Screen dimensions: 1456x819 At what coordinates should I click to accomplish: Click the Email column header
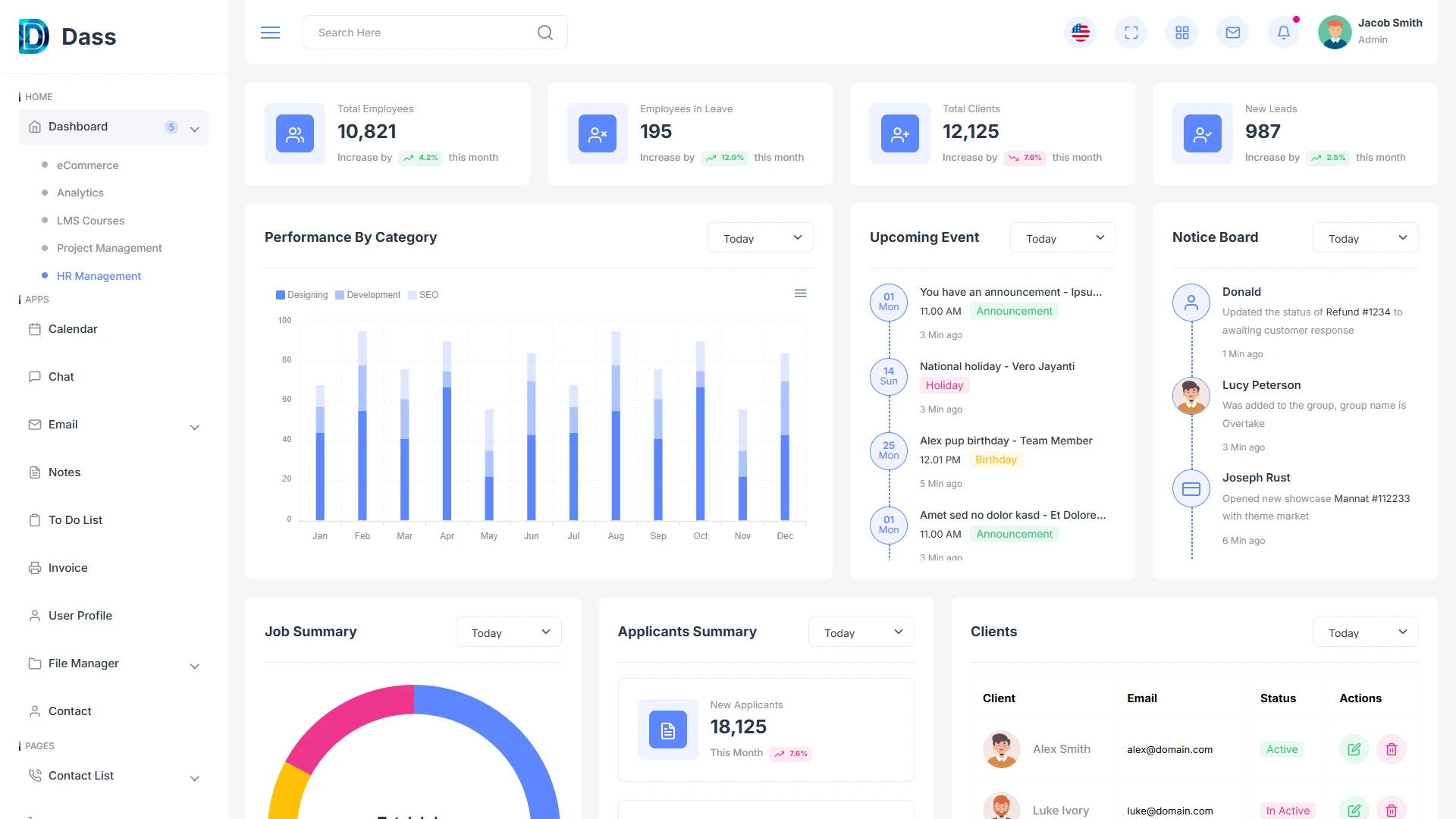click(1142, 698)
